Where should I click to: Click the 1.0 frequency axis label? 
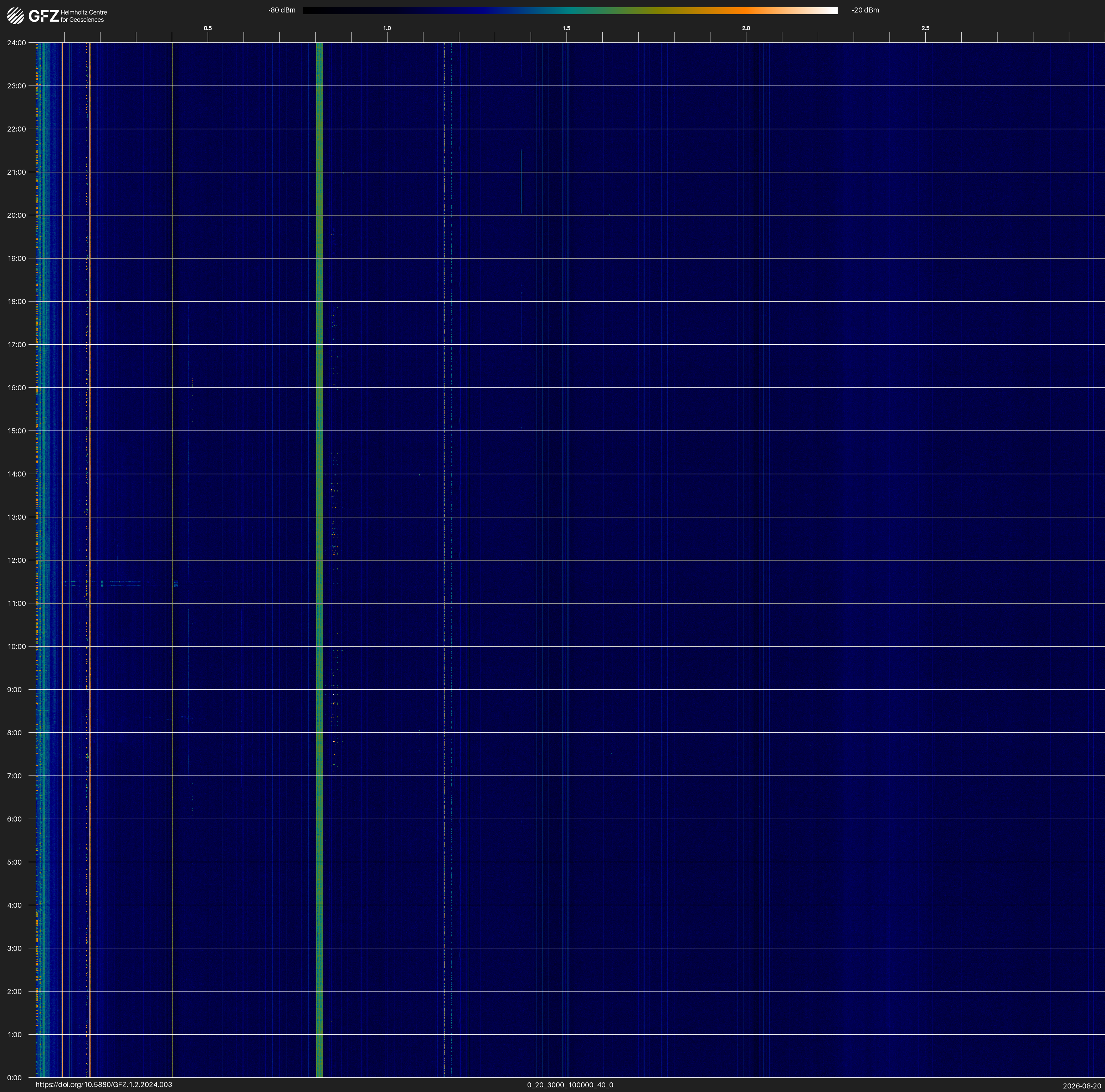pyautogui.click(x=387, y=28)
